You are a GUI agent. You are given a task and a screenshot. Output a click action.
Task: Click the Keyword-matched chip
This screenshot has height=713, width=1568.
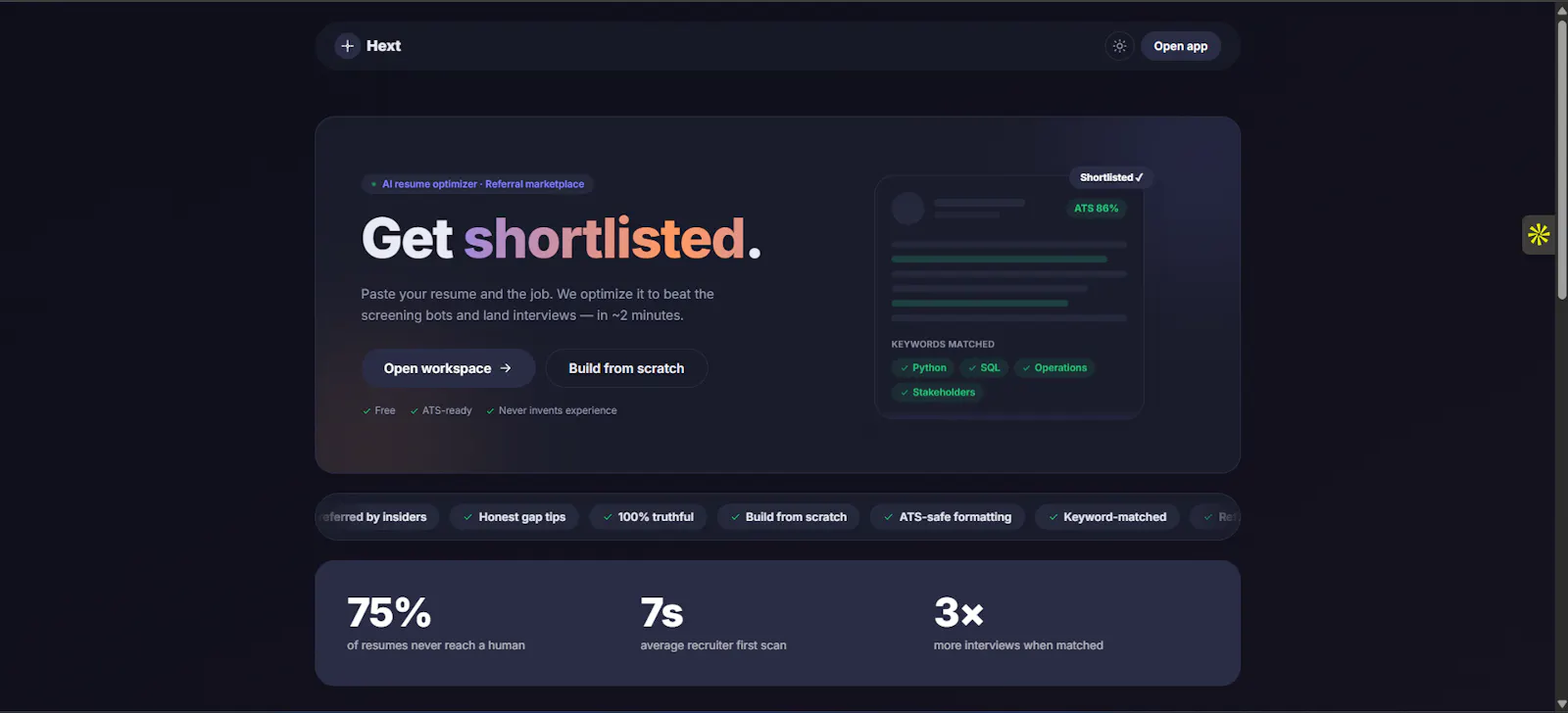coord(1107,517)
